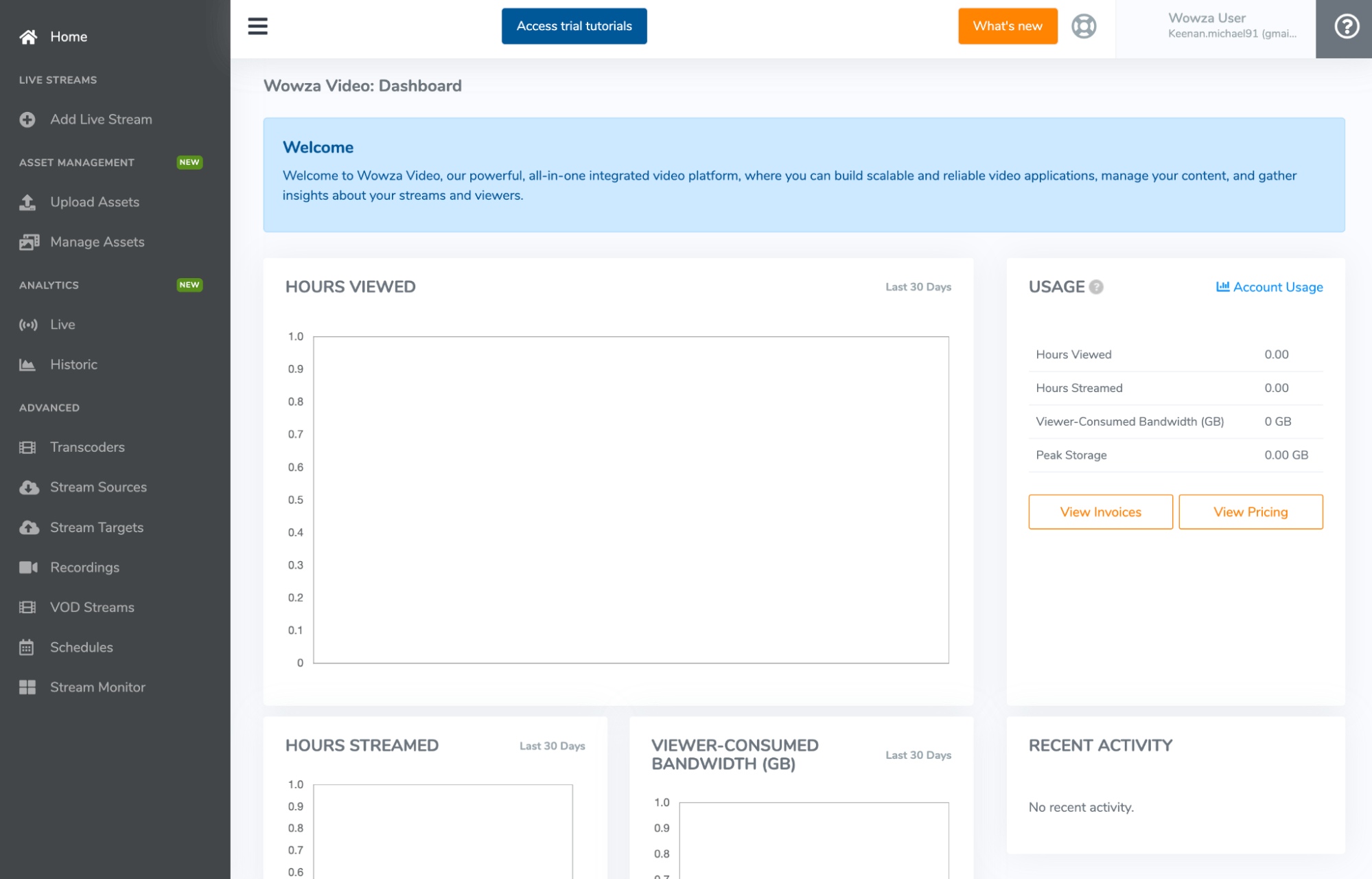1372x879 pixels.
Task: Click the Usage help tooltip icon
Action: tap(1097, 287)
